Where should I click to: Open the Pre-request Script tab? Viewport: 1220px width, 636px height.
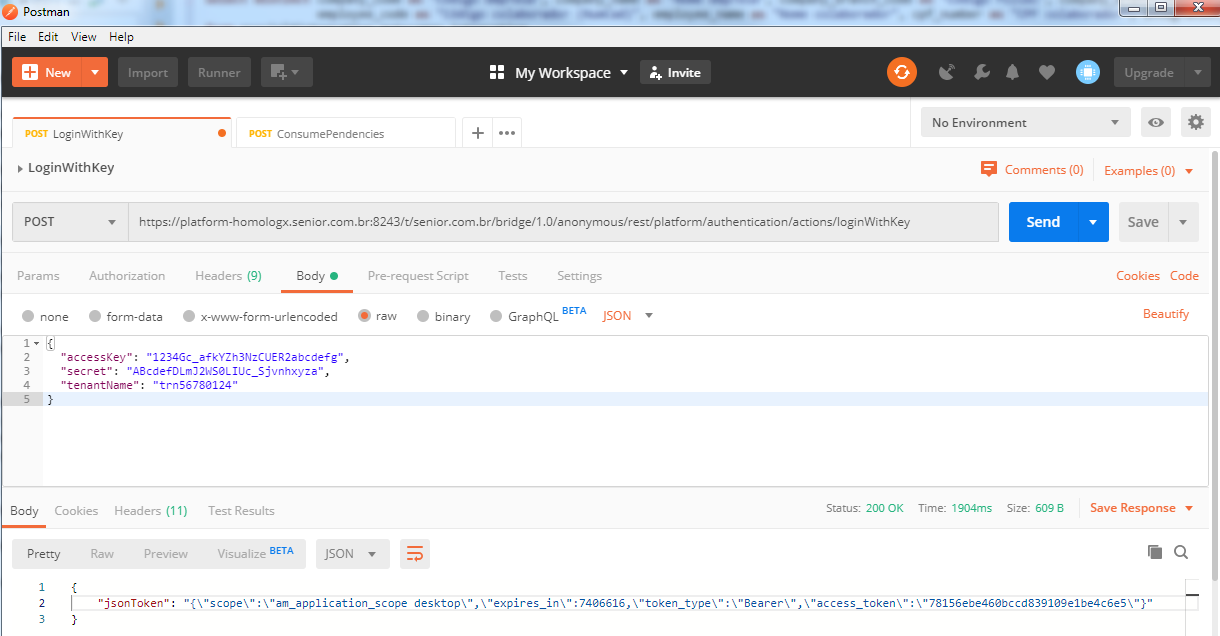coord(418,275)
